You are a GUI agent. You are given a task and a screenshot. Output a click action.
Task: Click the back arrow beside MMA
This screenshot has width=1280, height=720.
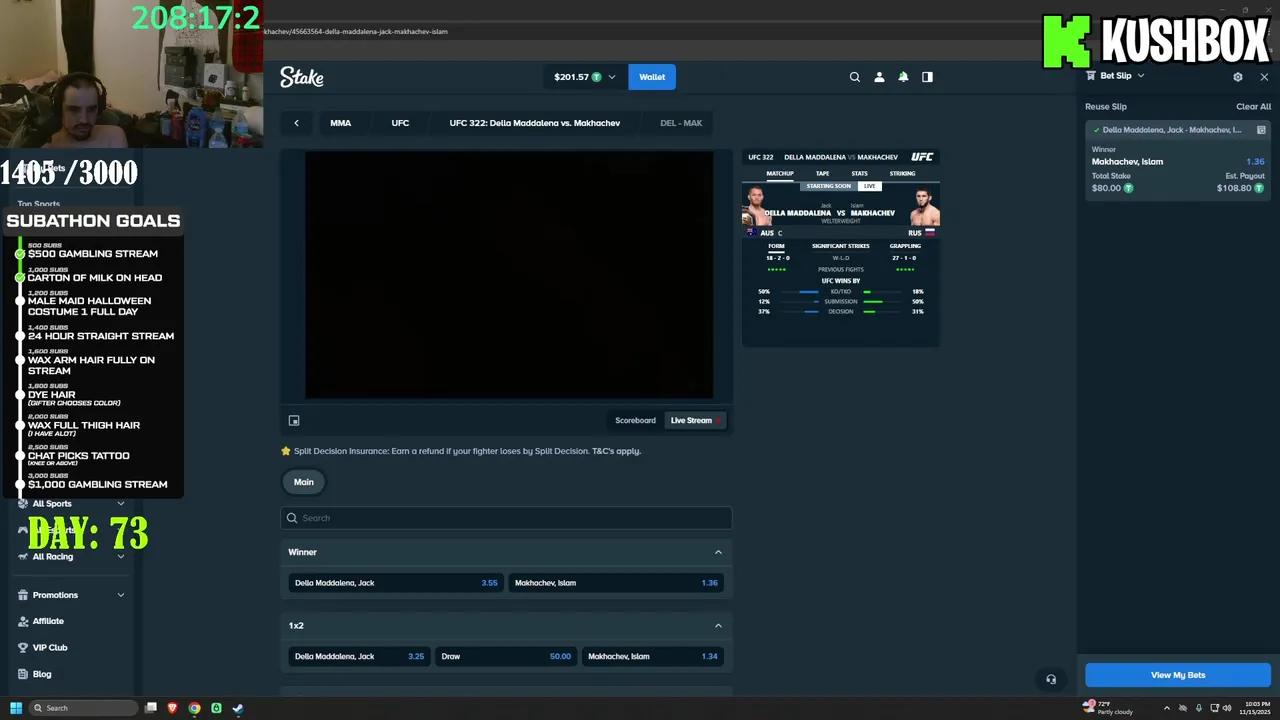click(x=296, y=123)
